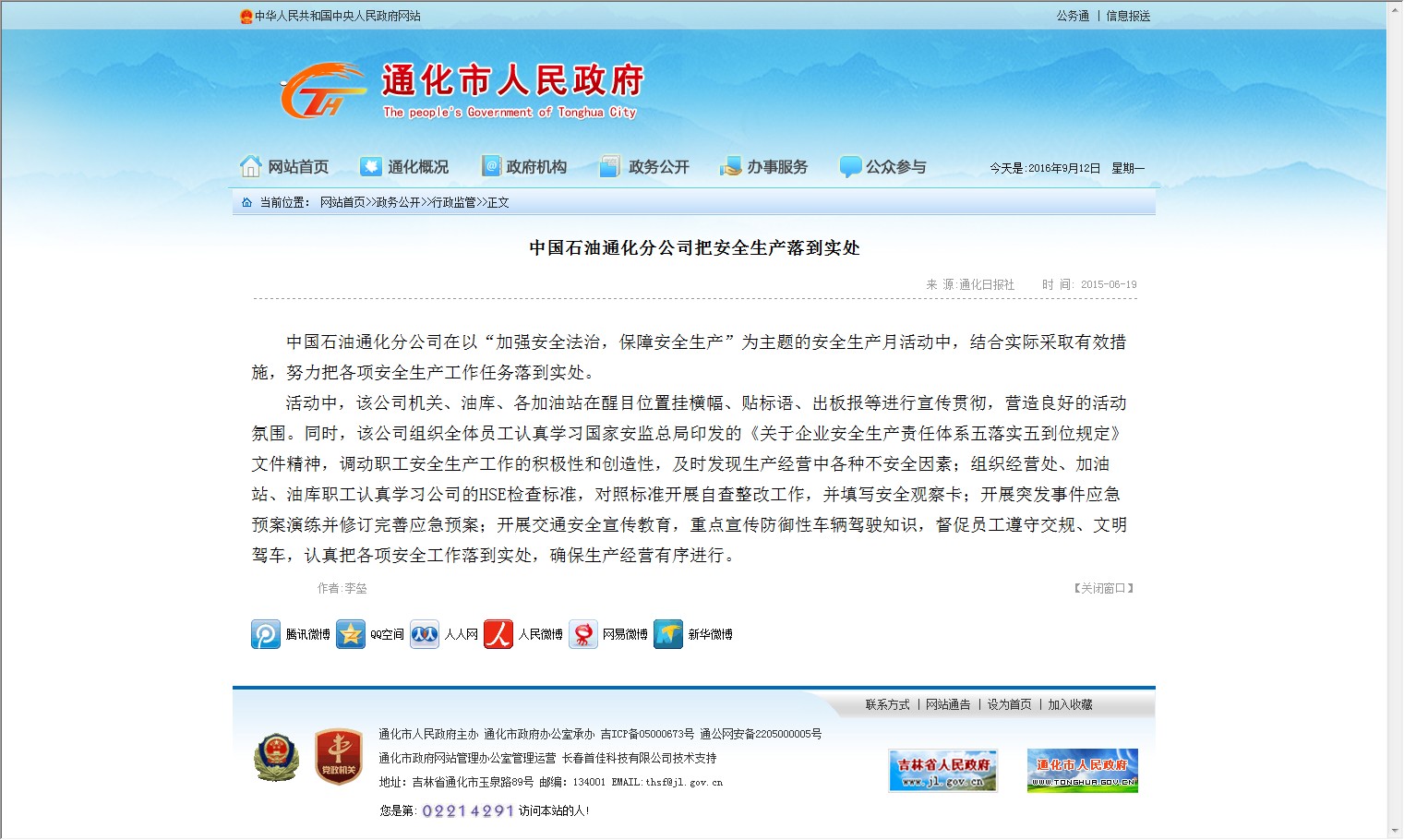Click the police badge emblem in footer

pyautogui.click(x=276, y=758)
